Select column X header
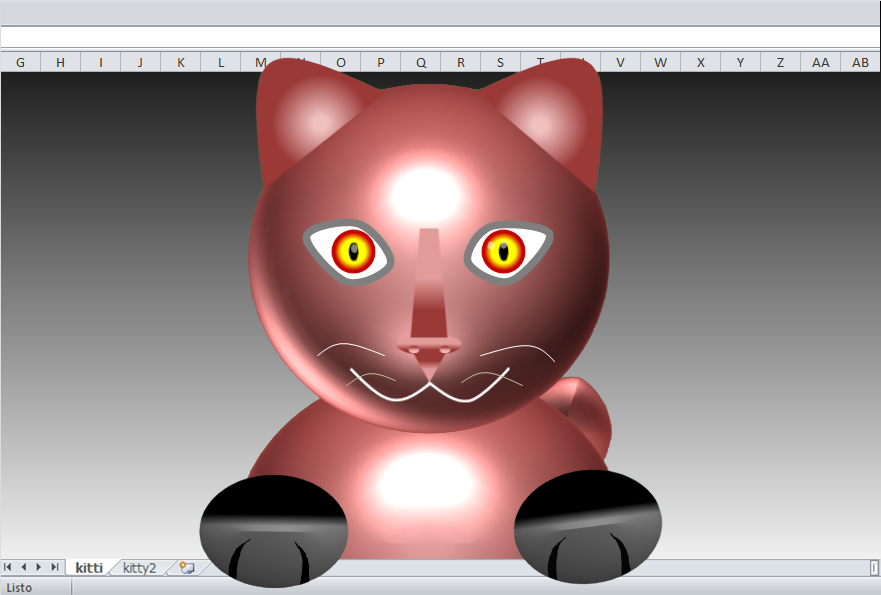881x595 pixels. (701, 62)
